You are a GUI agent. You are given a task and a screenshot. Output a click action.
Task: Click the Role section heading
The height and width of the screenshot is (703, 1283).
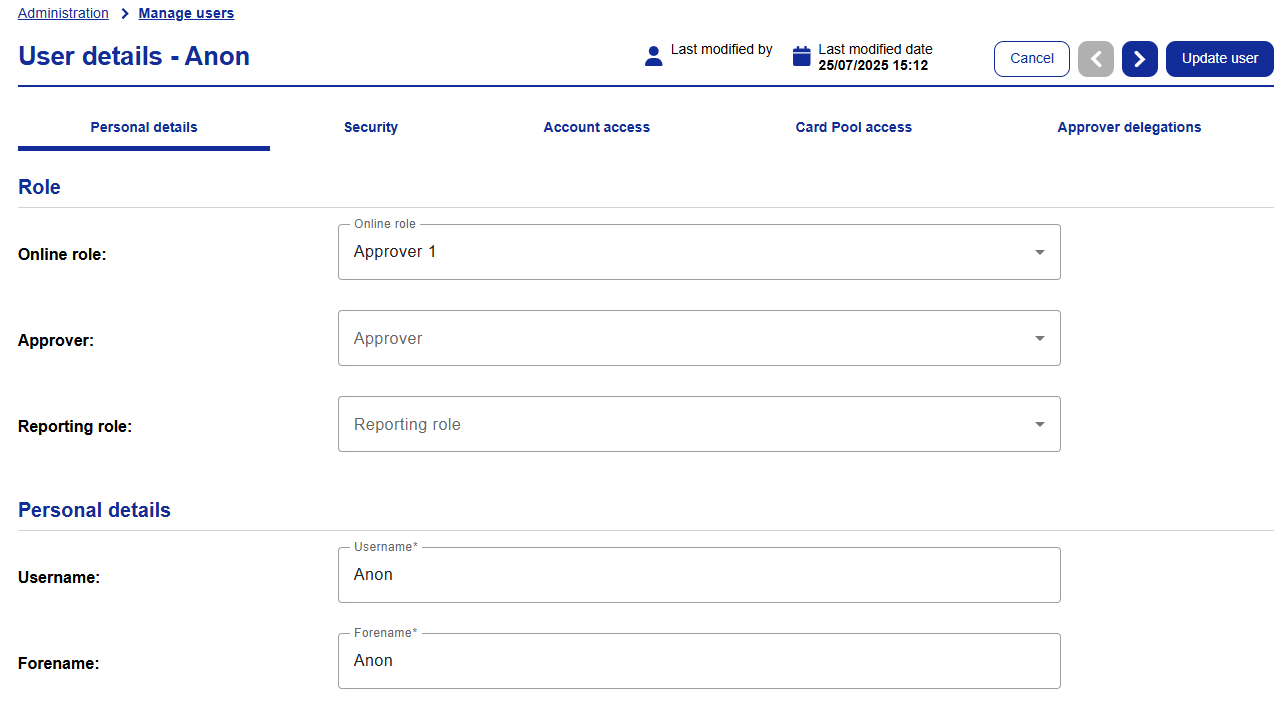(39, 187)
